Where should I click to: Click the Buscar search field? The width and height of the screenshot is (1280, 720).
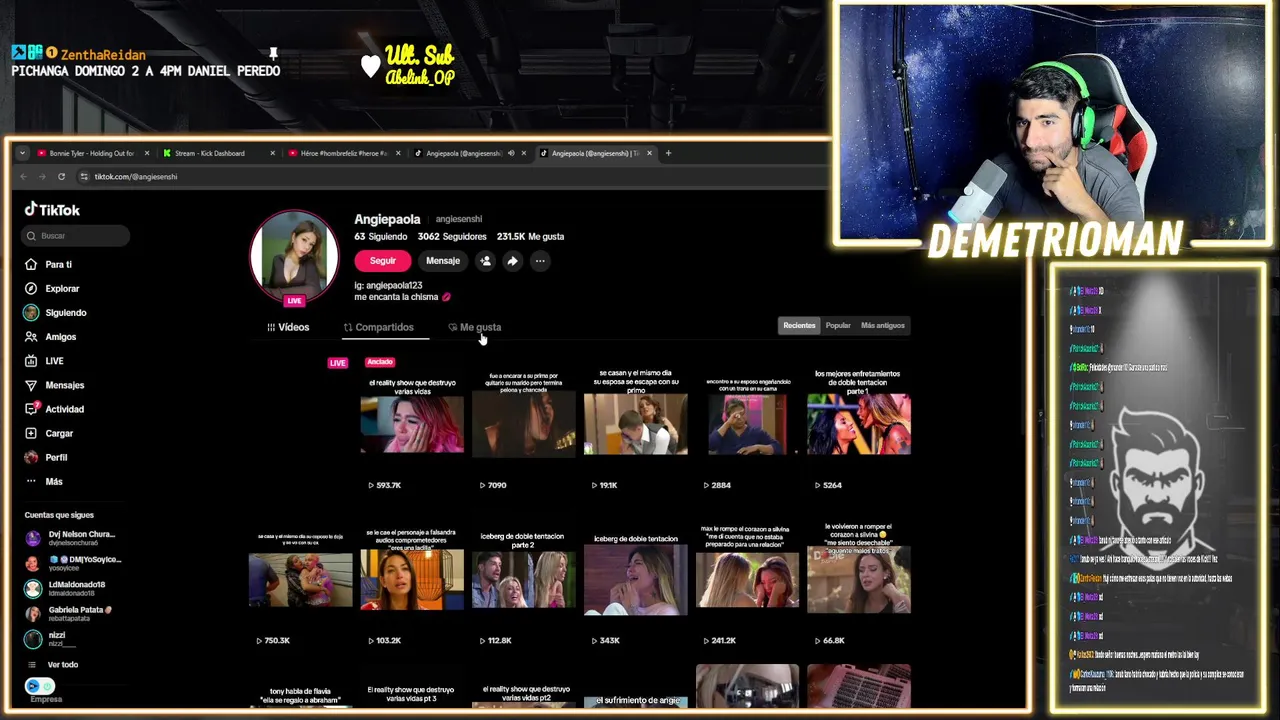coord(75,236)
